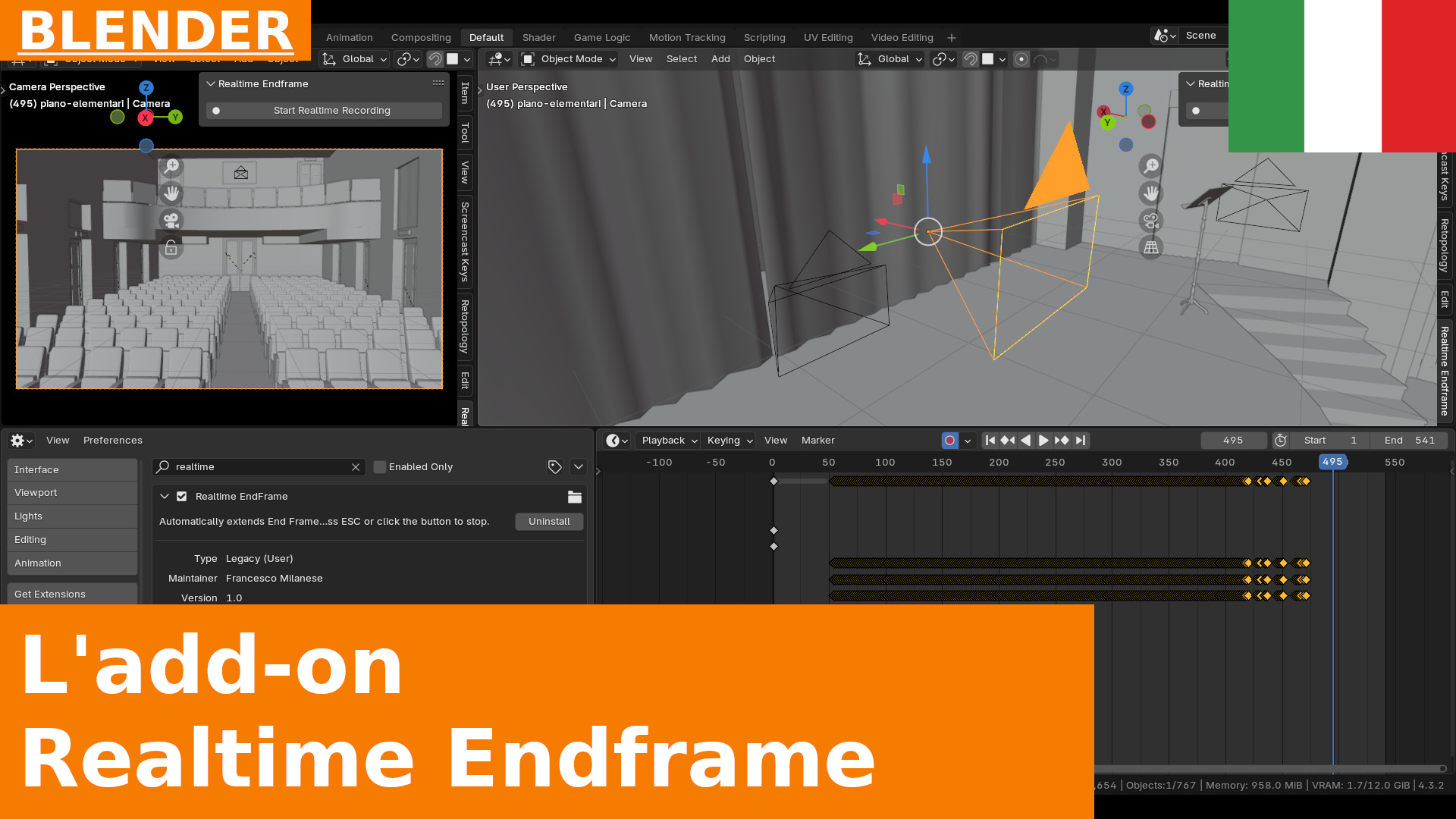The width and height of the screenshot is (1456, 819).
Task: Open Select menu in user perspective viewport
Action: click(682, 59)
